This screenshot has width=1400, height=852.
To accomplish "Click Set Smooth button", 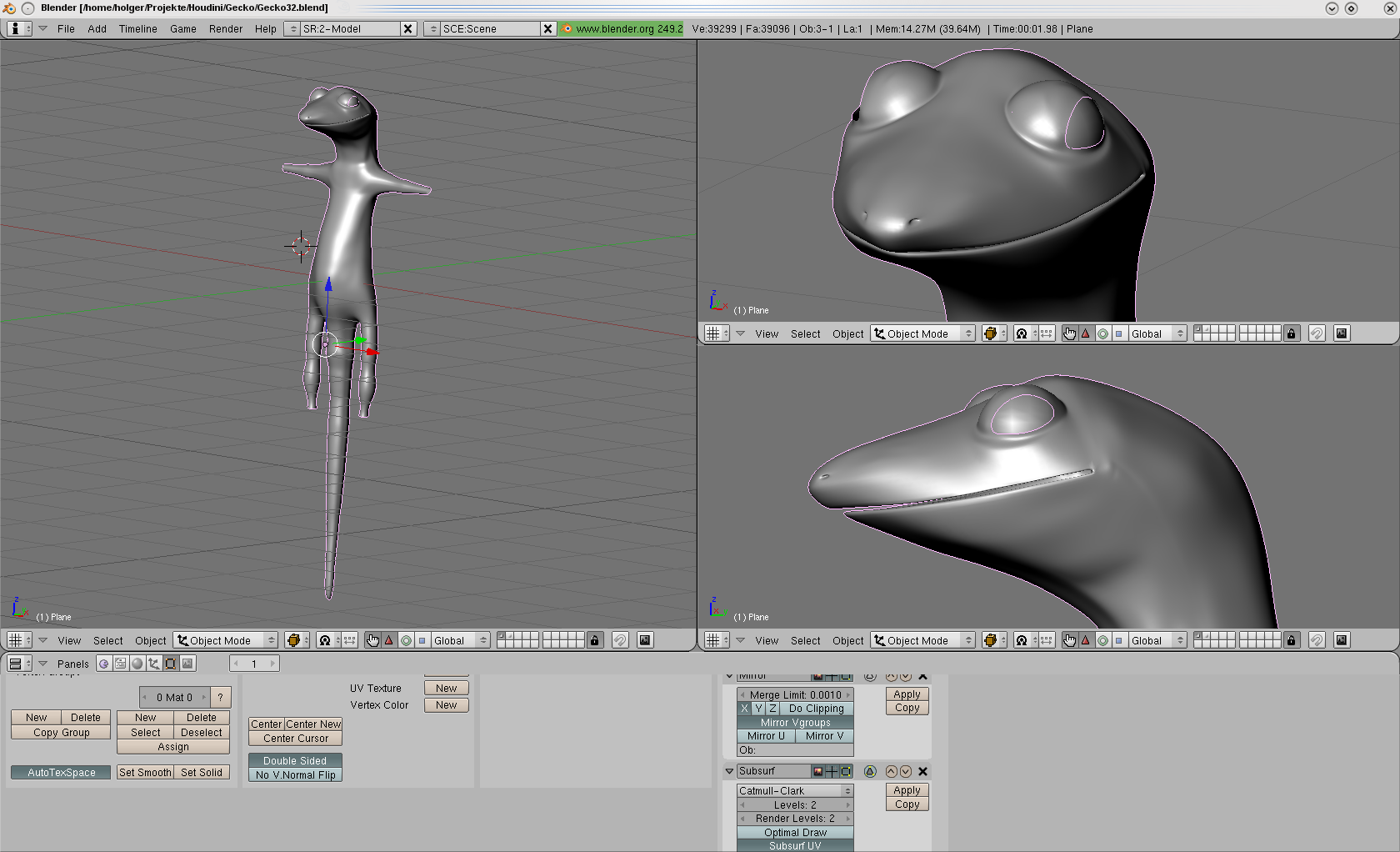I will [145, 773].
